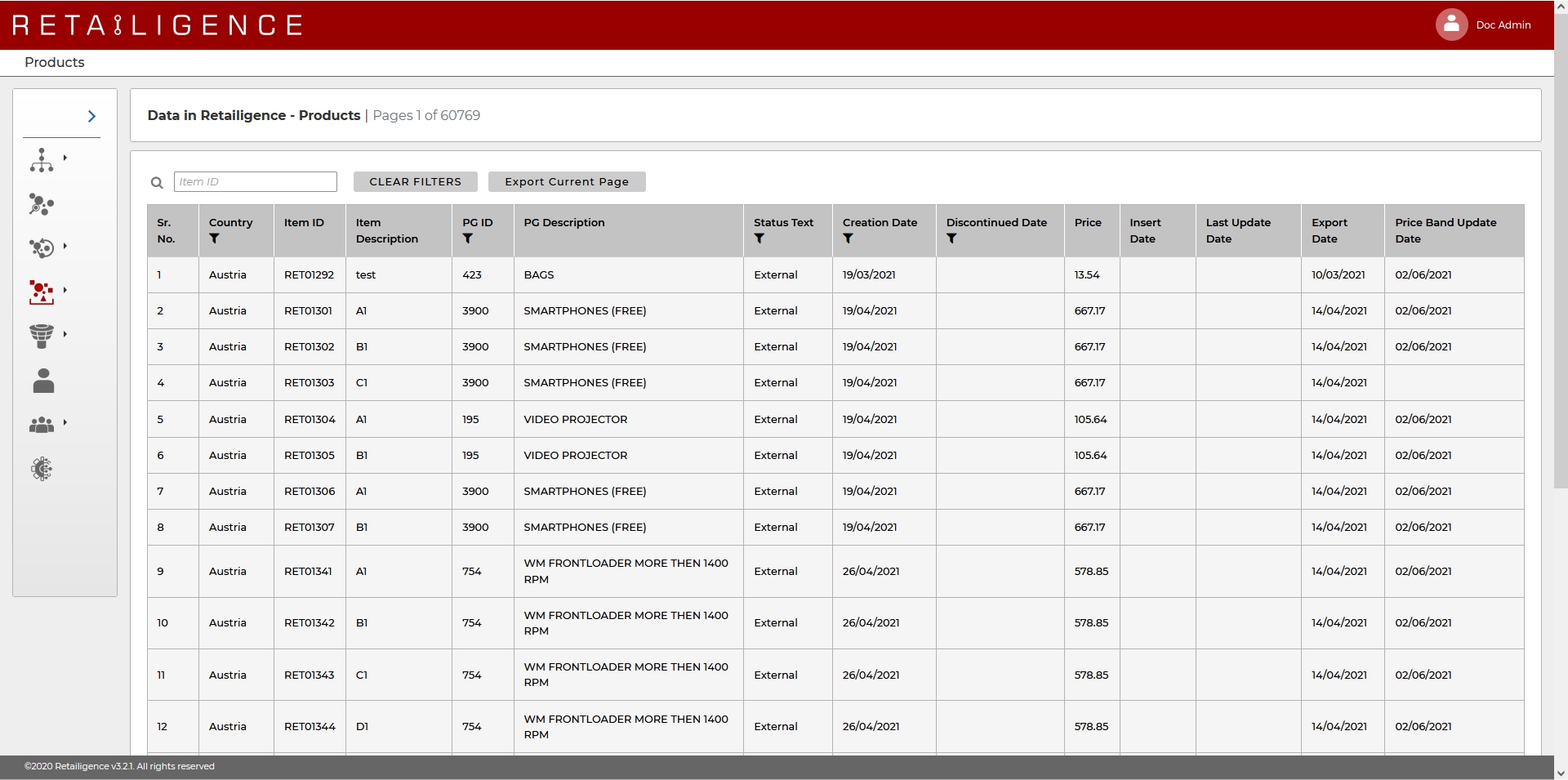
Task: Open the Status Text column filter
Action: pyautogui.click(x=759, y=239)
